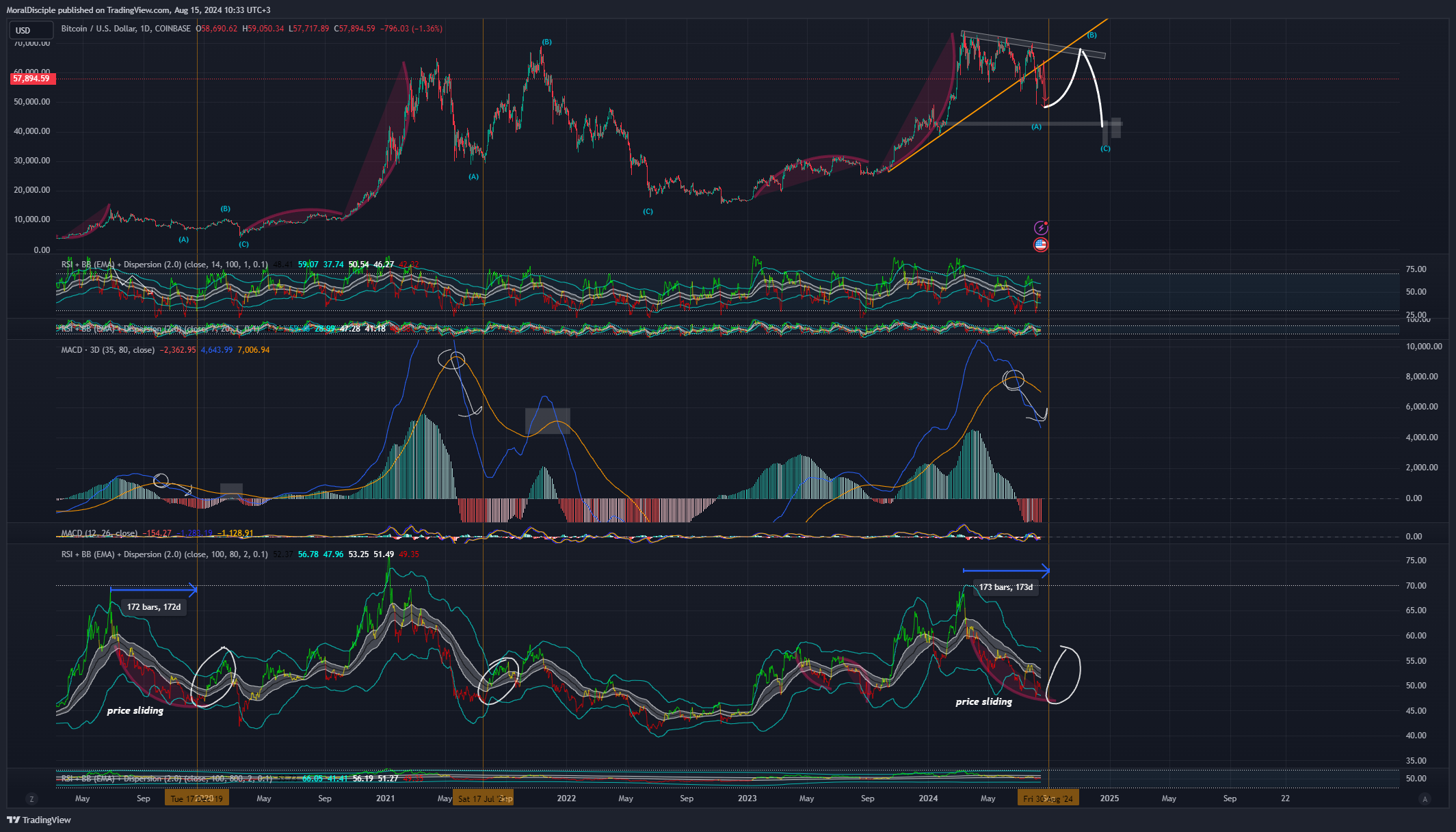Click the MACD 3D (35, 80, close) legend
The width and height of the screenshot is (1456, 832).
click(x=108, y=350)
